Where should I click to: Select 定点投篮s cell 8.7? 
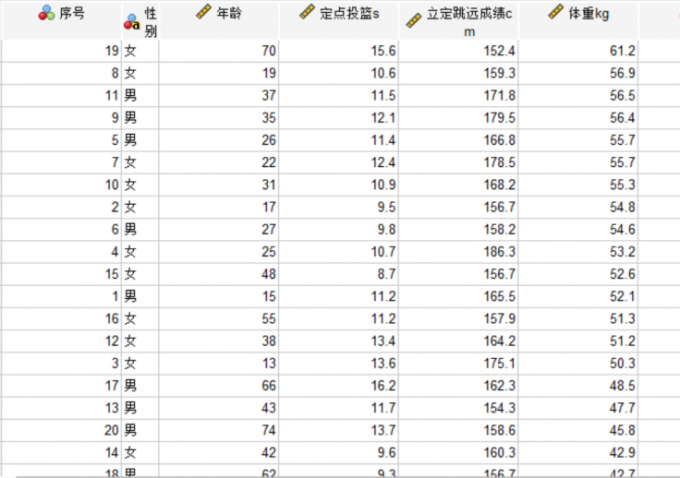339,275
